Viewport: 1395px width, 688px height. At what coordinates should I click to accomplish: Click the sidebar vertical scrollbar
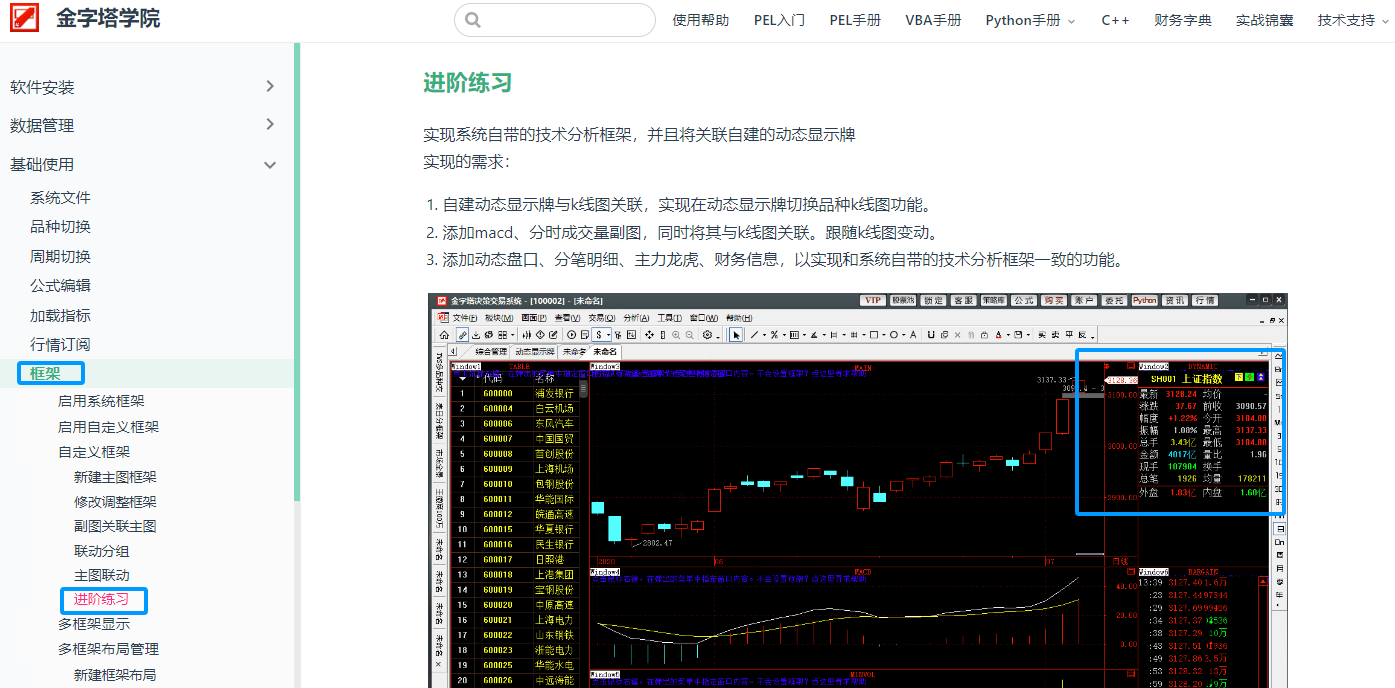point(297,272)
